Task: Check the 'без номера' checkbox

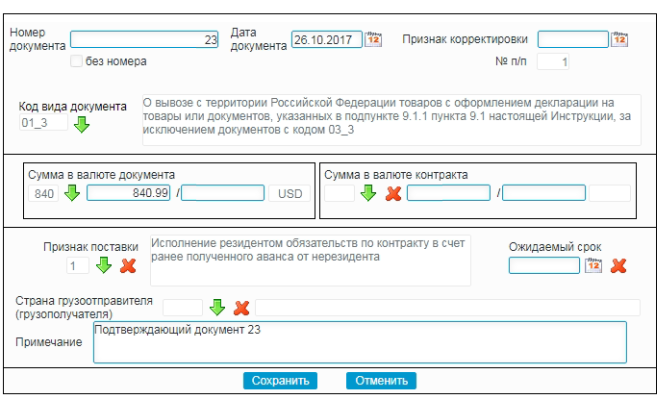Action: (x=76, y=61)
